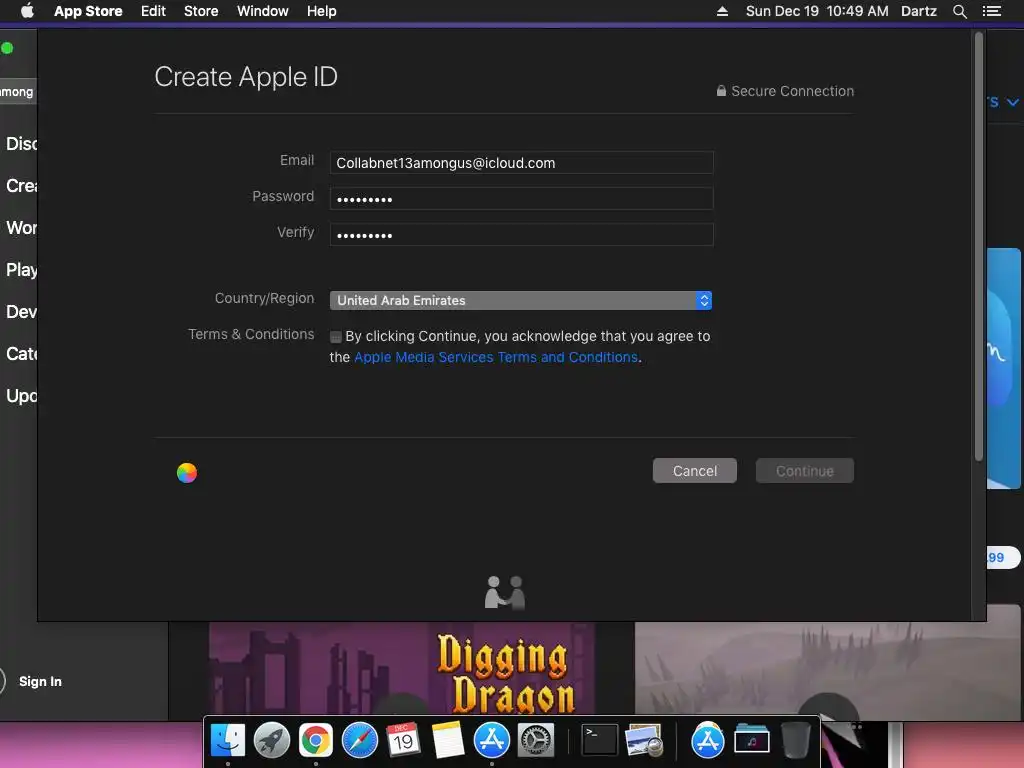Open Launchpad rocket in the Dock
The width and height of the screenshot is (1024, 768).
[272, 740]
